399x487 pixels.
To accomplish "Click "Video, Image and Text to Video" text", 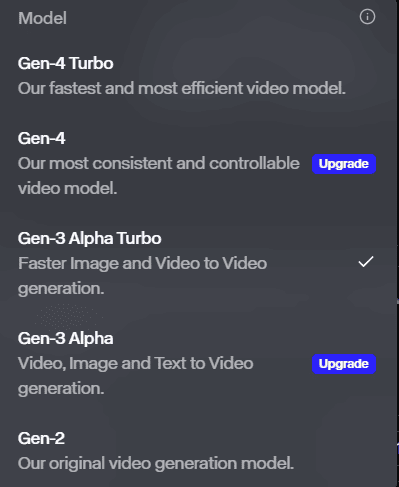I will coord(136,363).
